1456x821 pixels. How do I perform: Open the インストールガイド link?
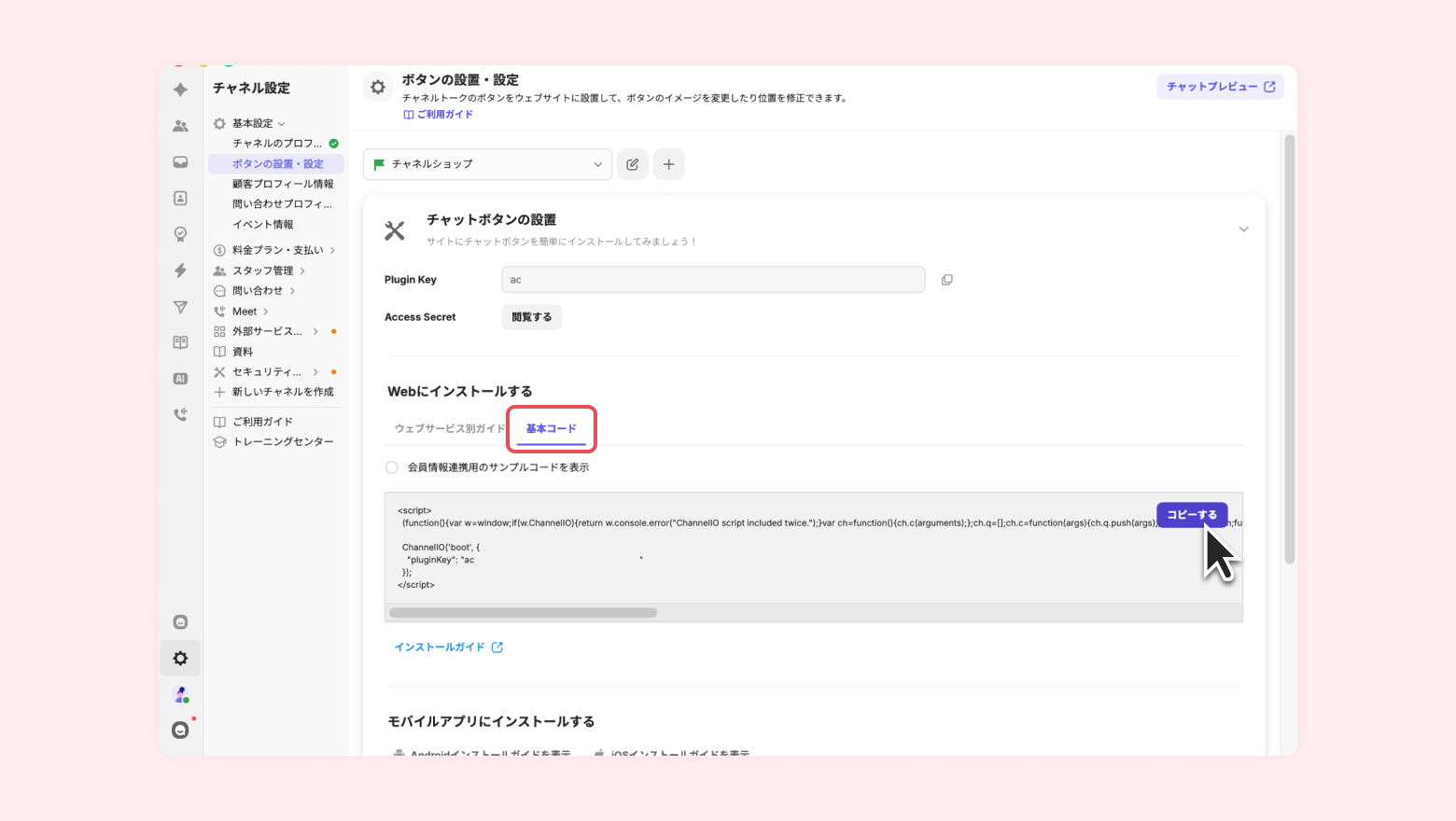[x=448, y=647]
